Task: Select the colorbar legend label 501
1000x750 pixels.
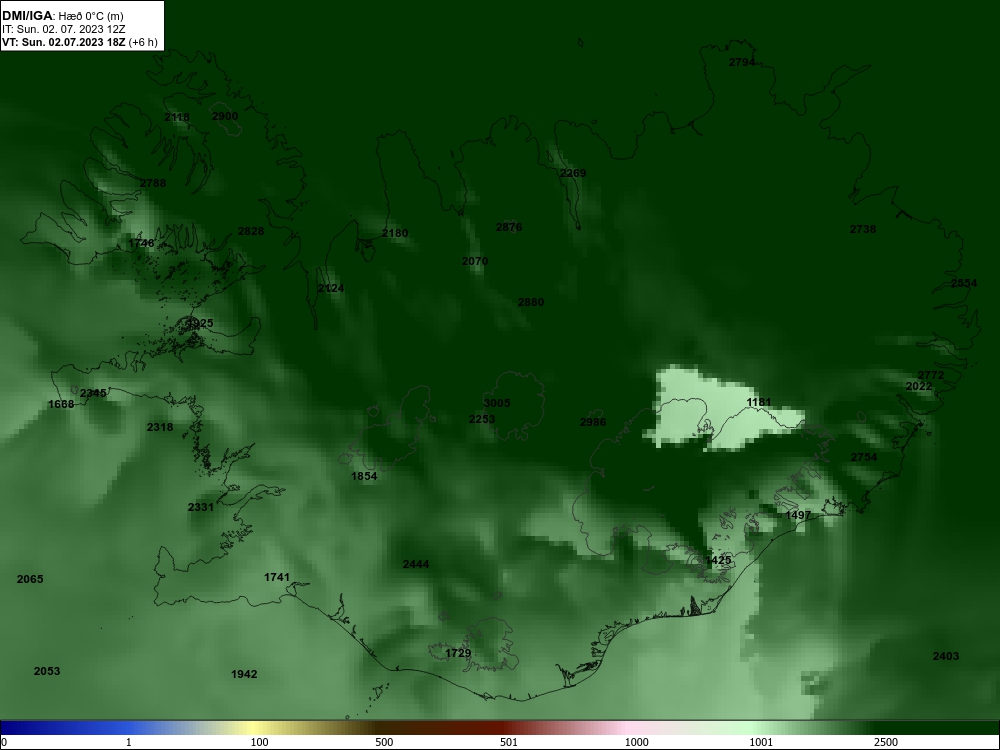Action: [509, 742]
